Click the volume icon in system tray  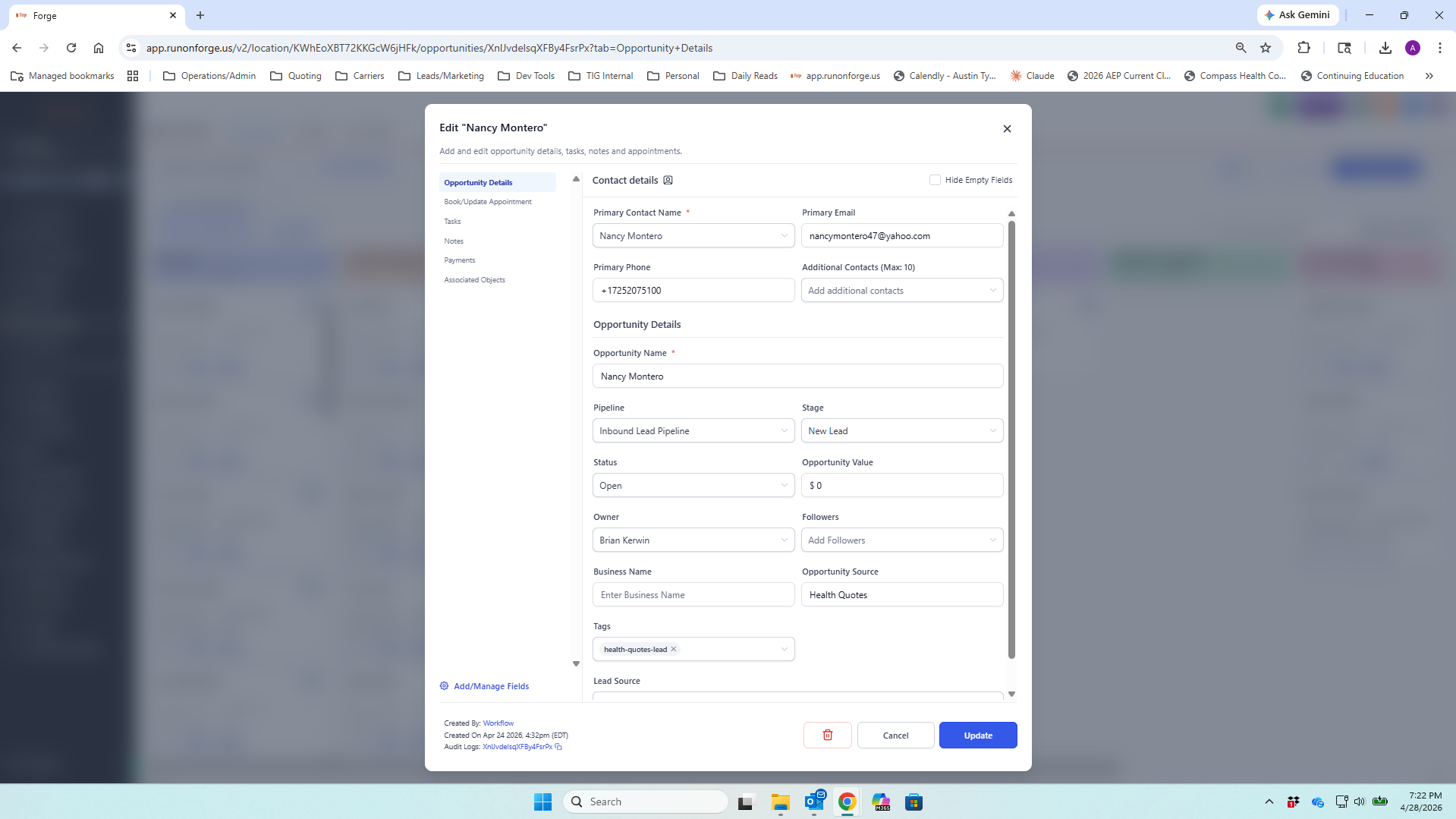[1359, 802]
